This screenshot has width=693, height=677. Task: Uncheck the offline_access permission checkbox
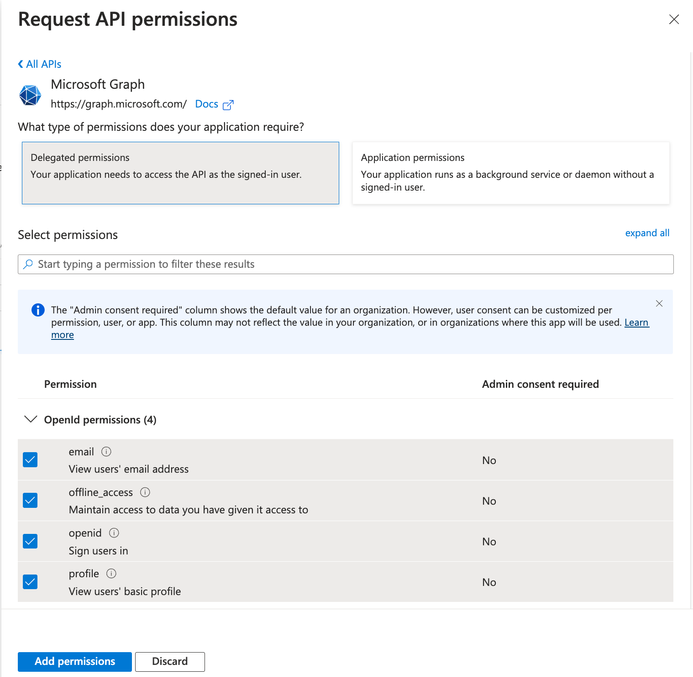30,500
